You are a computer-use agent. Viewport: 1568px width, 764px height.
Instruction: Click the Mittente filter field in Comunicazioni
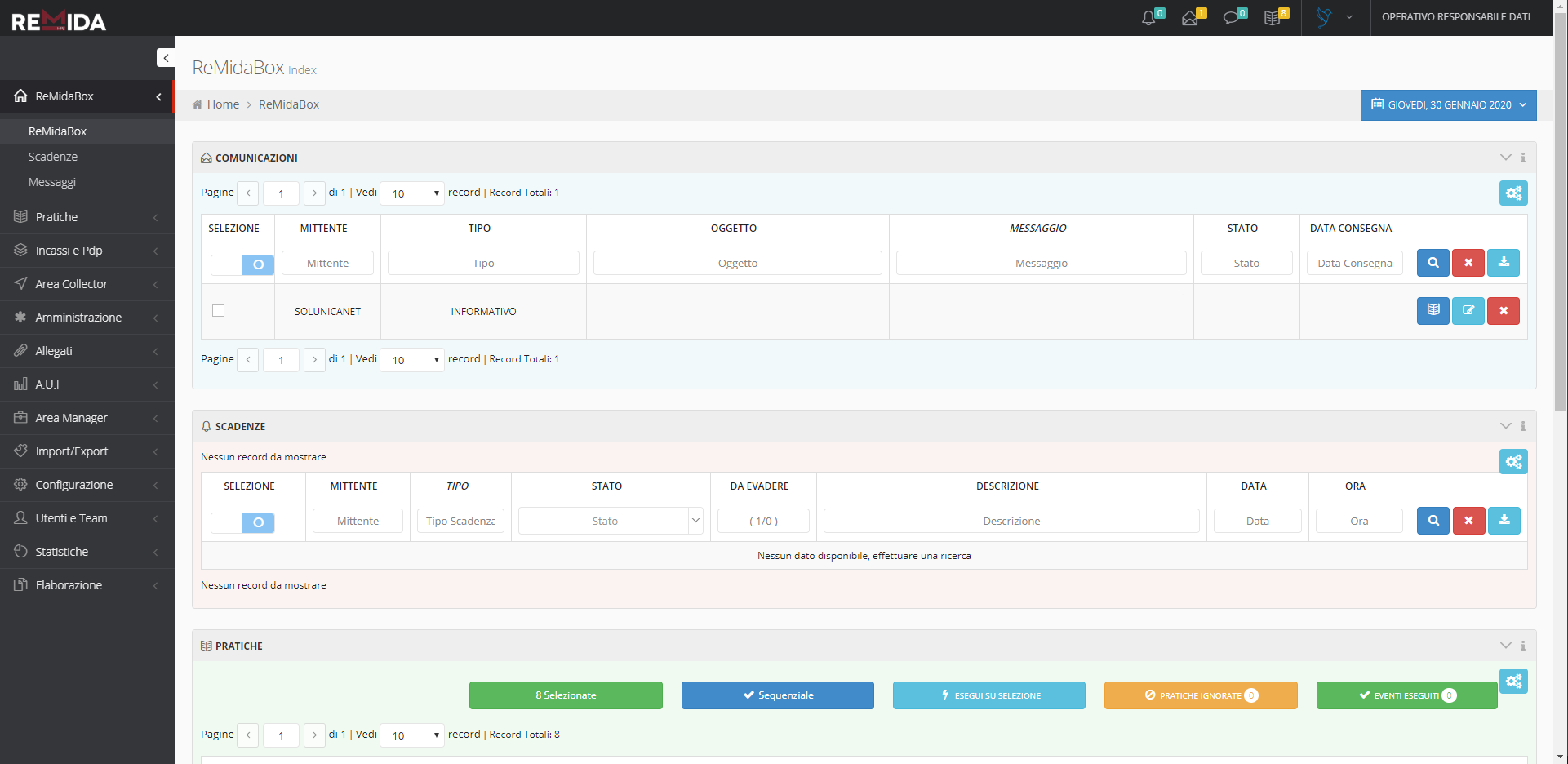[327, 263]
